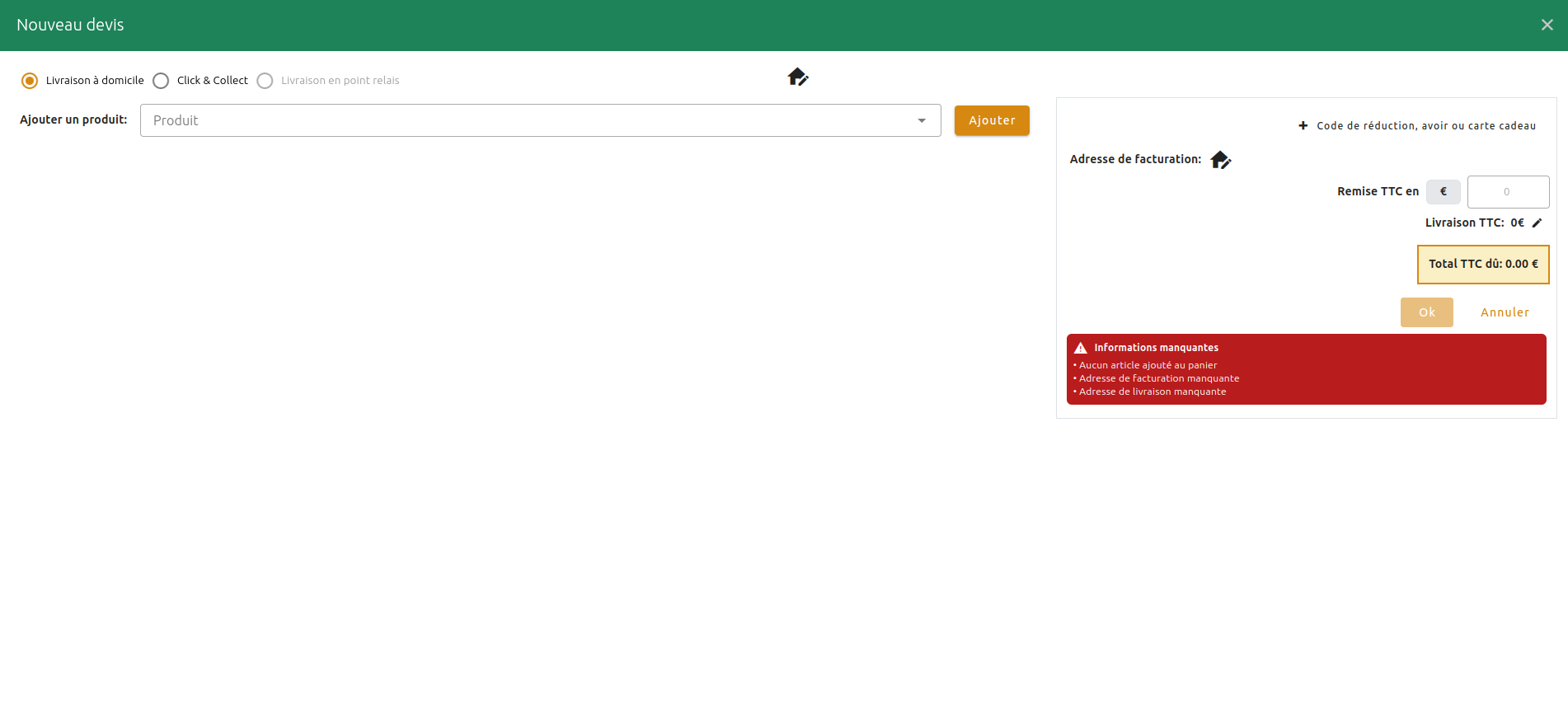Select Livraison en point relais radio
The image size is (1568, 708).
[265, 81]
